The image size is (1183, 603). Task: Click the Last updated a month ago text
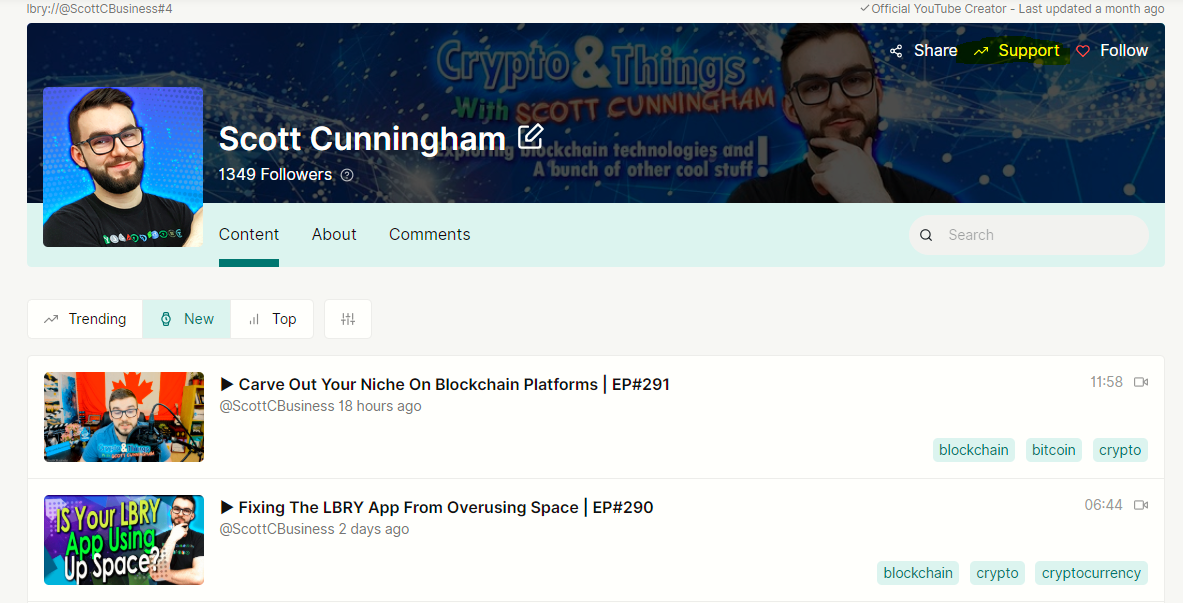click(x=1091, y=9)
